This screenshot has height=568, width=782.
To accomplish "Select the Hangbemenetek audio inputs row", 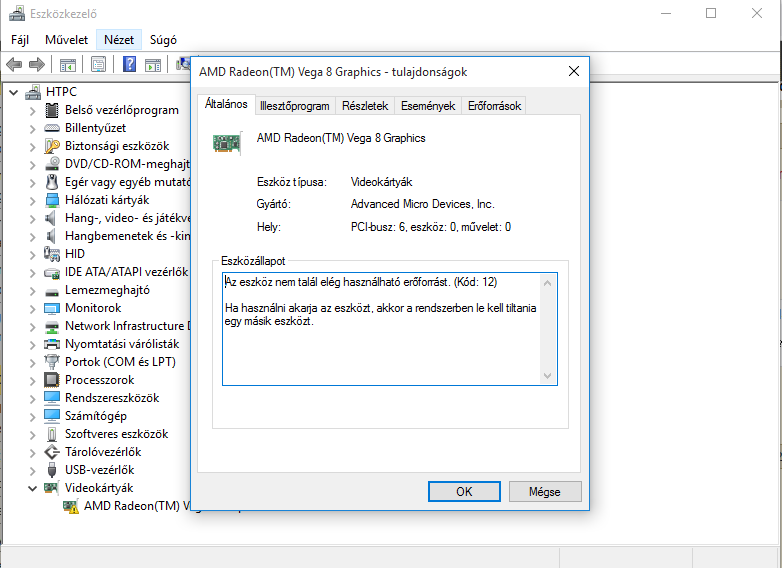I will tap(117, 236).
